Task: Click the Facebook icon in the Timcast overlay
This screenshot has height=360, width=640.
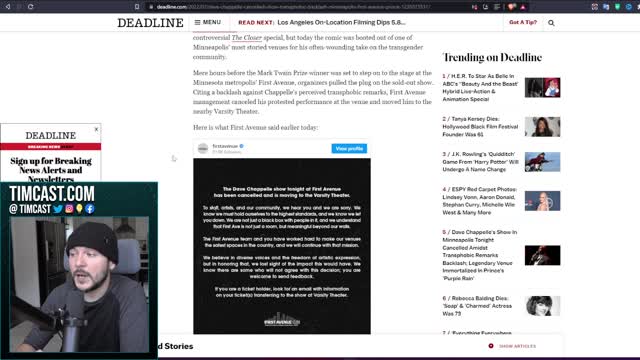Action: click(90, 209)
